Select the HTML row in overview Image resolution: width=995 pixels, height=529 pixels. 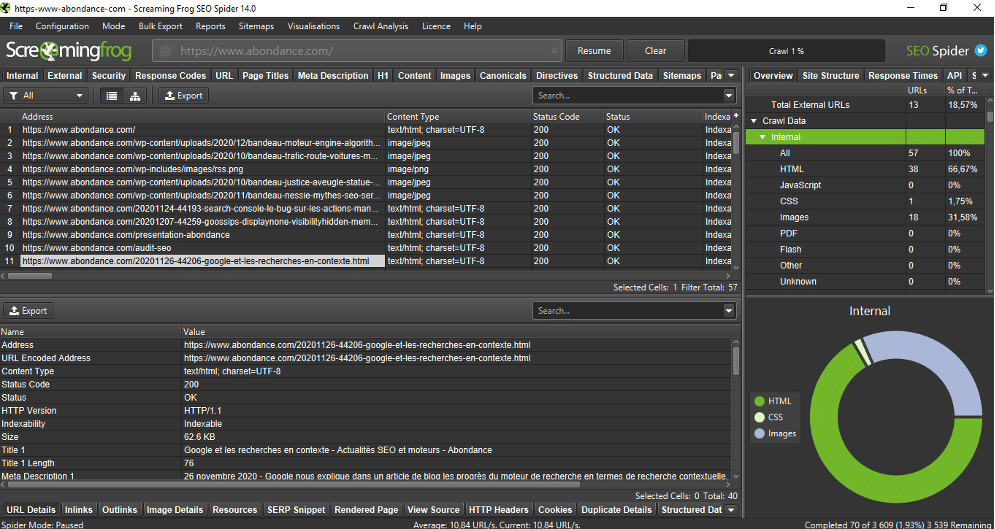click(x=867, y=169)
